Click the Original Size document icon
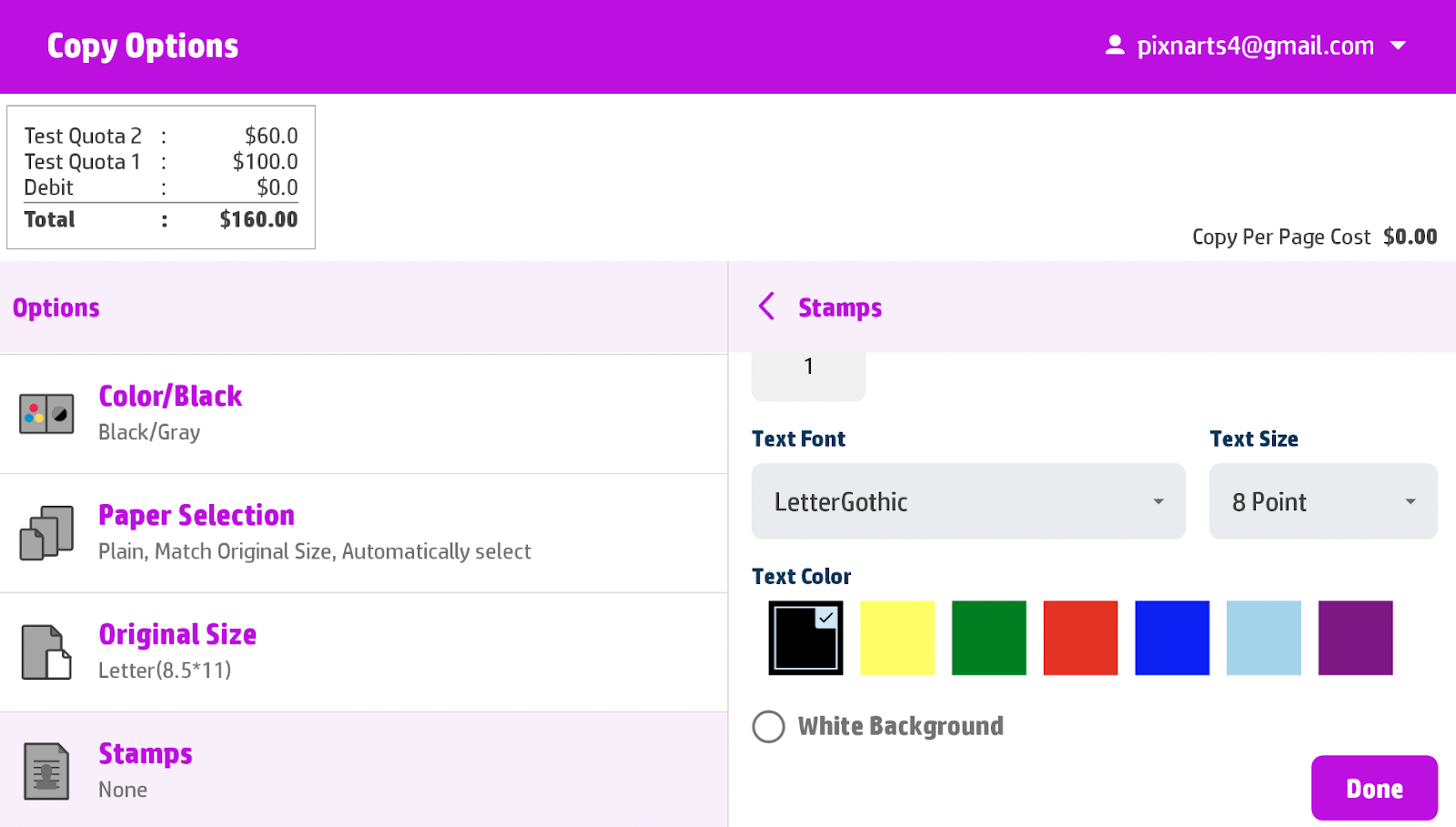Screen dimensions: 1456x827 click(x=46, y=652)
